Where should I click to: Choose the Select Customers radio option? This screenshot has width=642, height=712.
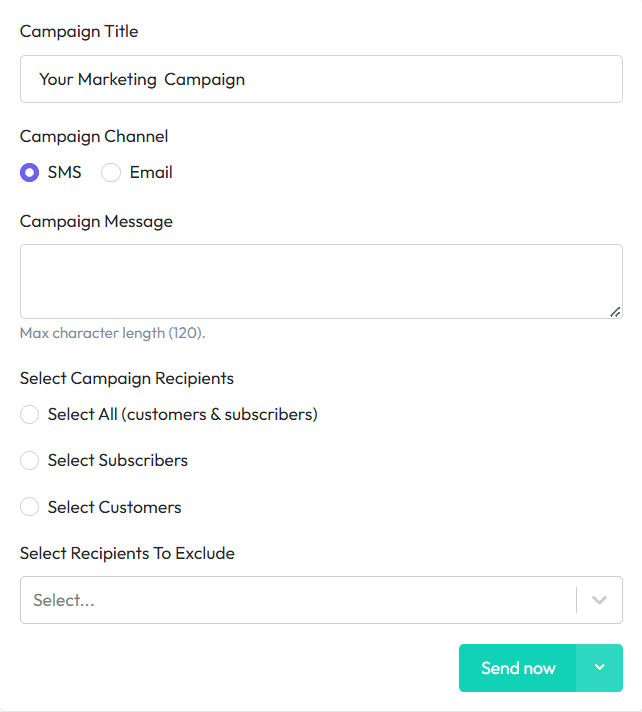point(30,507)
